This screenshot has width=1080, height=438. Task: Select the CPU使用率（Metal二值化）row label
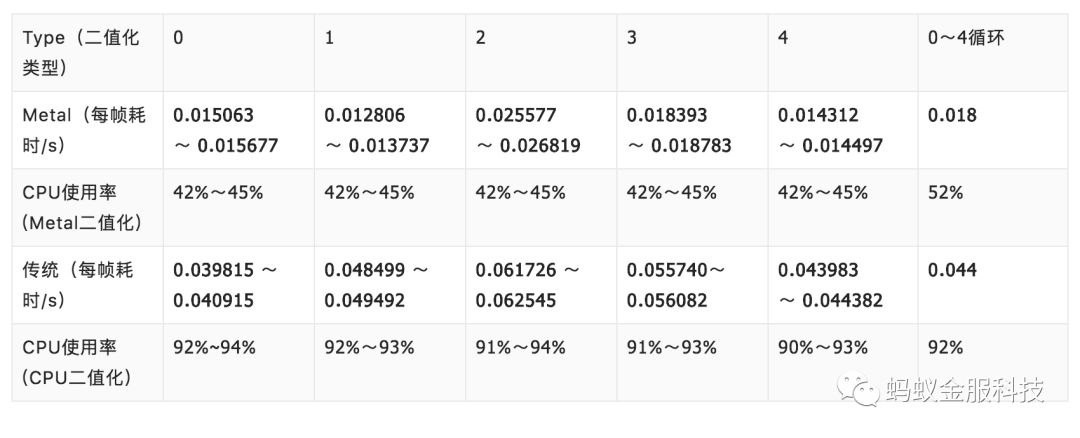coord(84,208)
